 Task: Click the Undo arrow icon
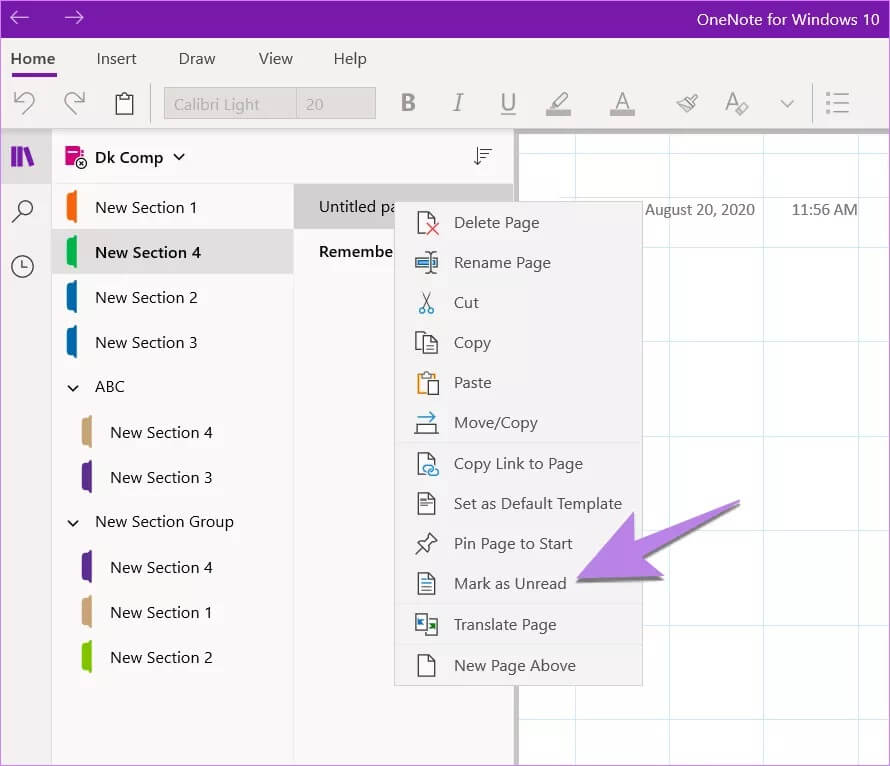click(x=25, y=103)
